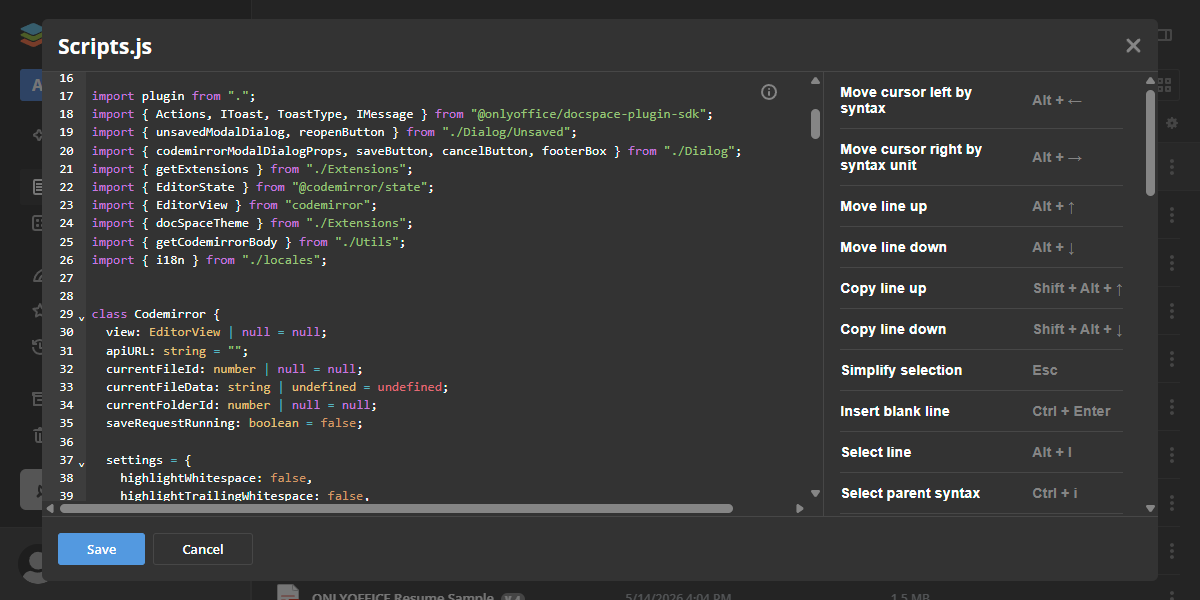The height and width of the screenshot is (600, 1200).
Task: Click "getCodemirrorBody" on line 25
Action: click(x=217, y=242)
